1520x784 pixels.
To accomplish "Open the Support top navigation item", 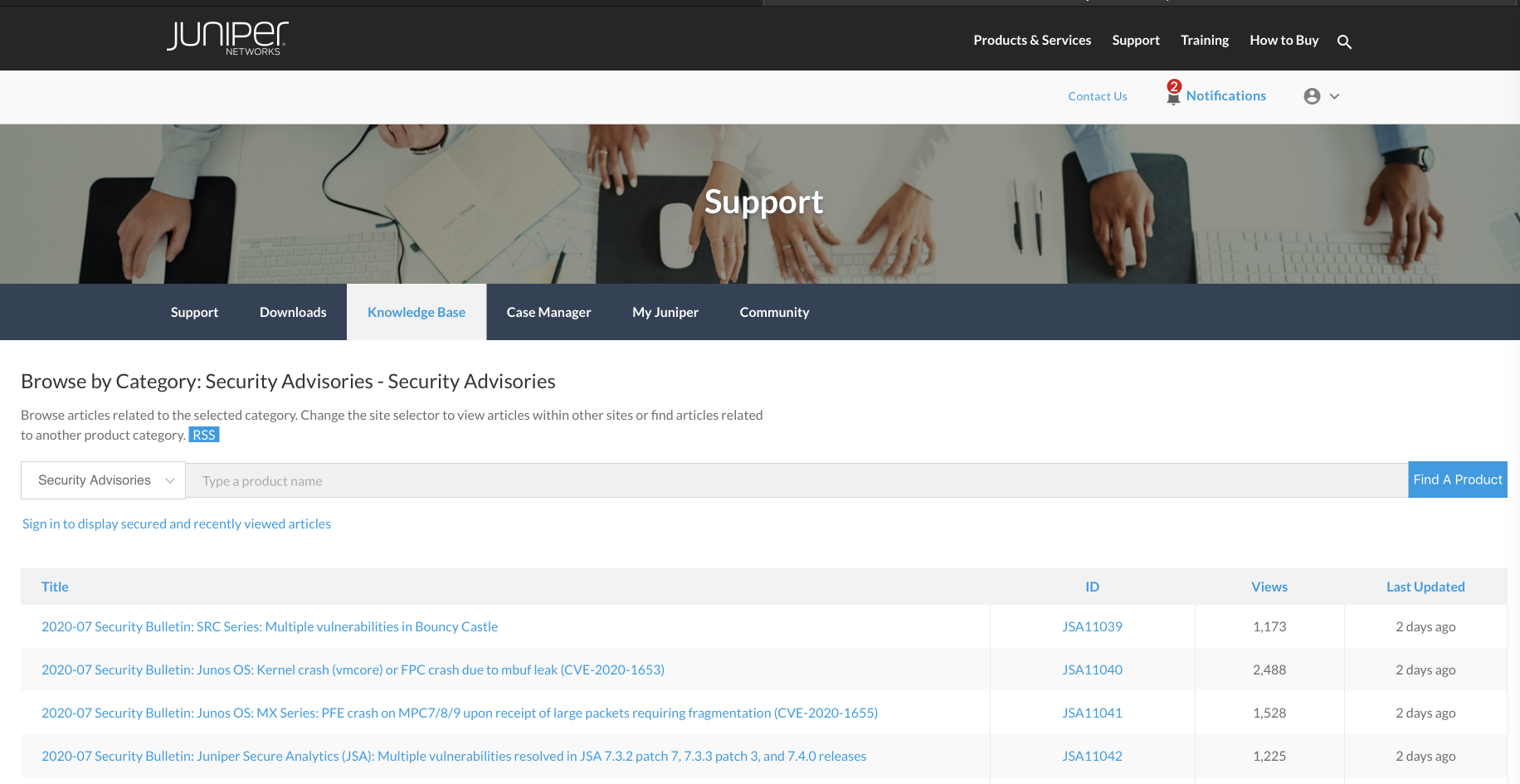I will [x=1136, y=40].
